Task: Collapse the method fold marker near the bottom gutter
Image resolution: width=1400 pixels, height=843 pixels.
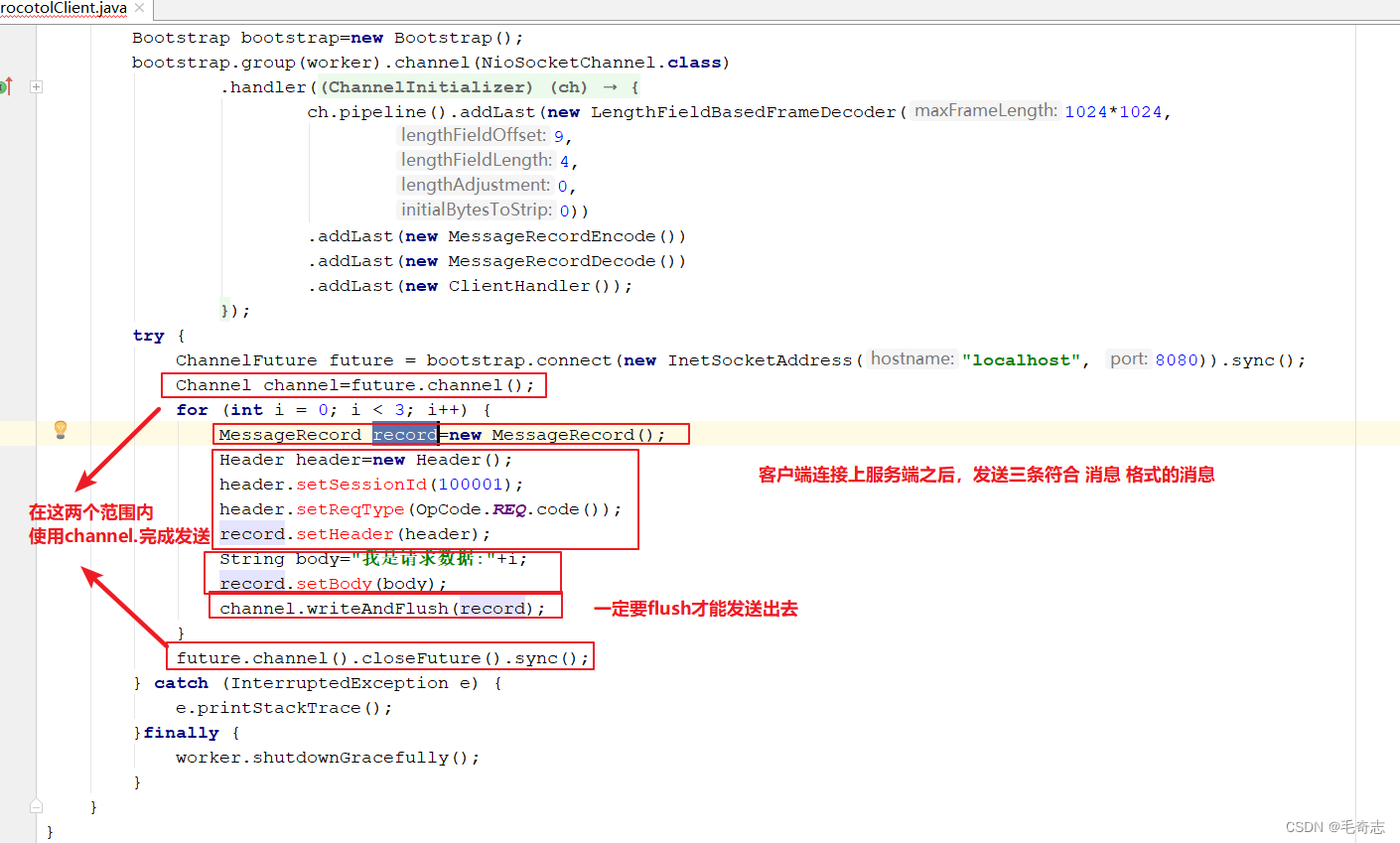Action: [36, 806]
